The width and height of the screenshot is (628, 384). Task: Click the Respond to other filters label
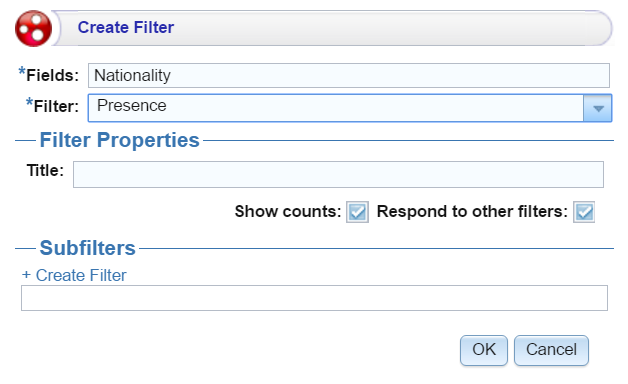pyautogui.click(x=472, y=211)
